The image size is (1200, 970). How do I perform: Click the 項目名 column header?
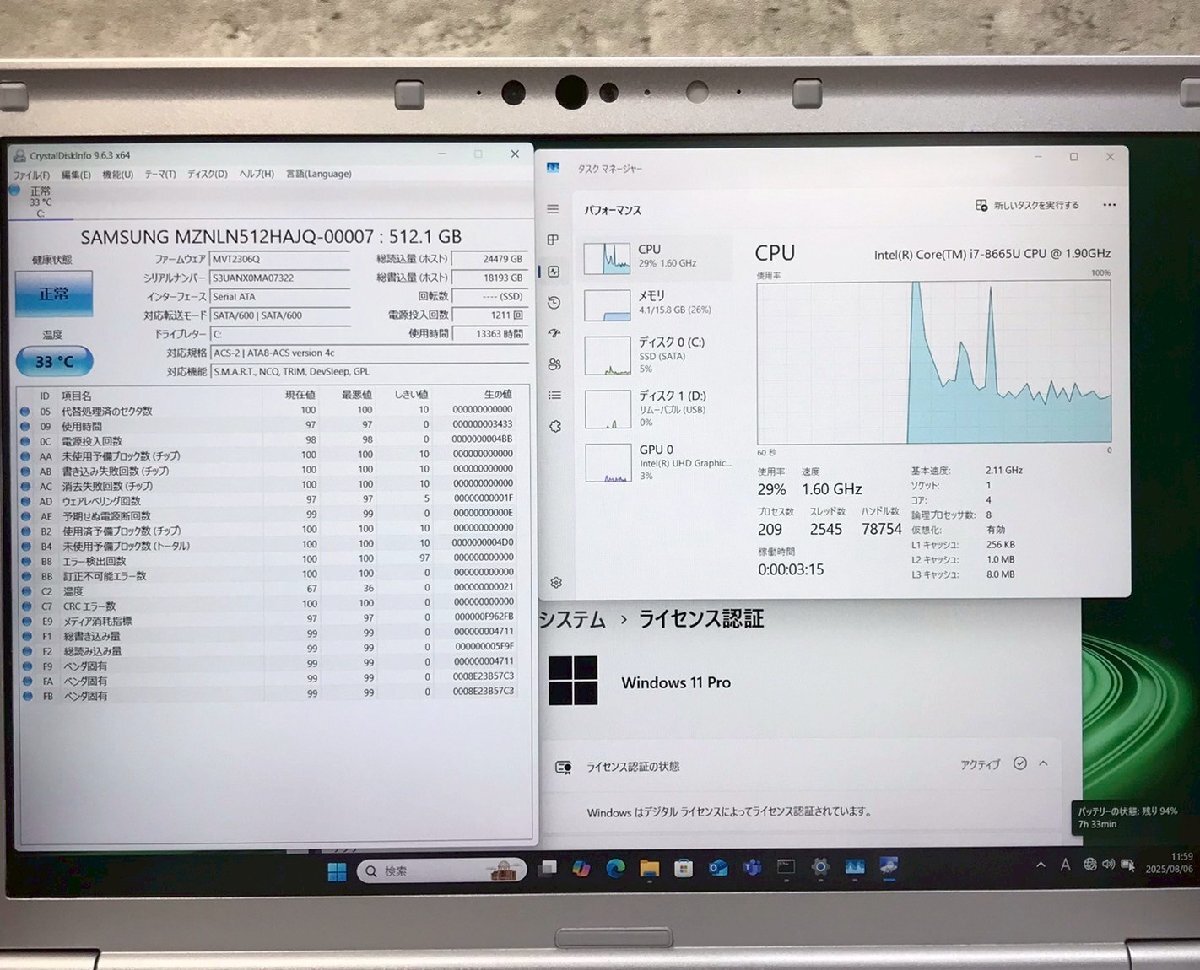coord(76,395)
